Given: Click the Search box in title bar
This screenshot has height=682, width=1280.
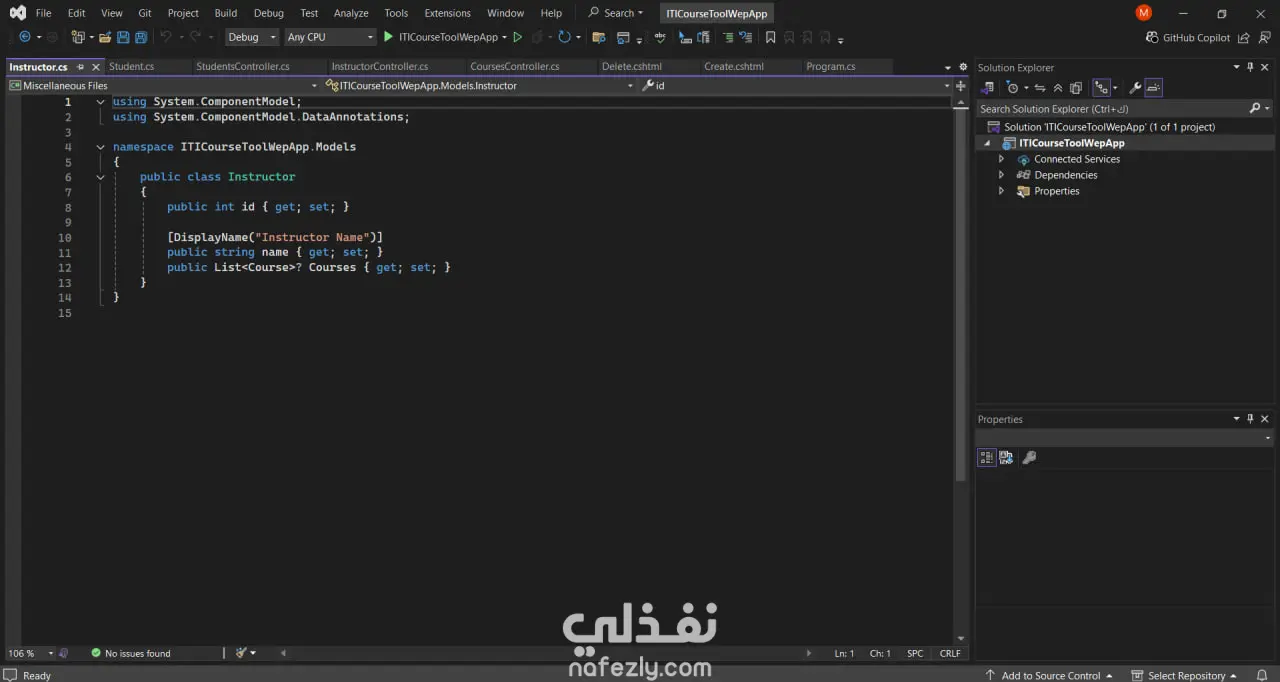Looking at the screenshot, I should click(x=615, y=13).
